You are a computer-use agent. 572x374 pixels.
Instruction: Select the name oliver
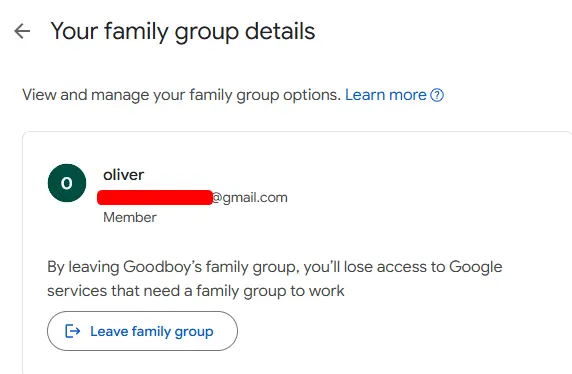click(x=123, y=175)
